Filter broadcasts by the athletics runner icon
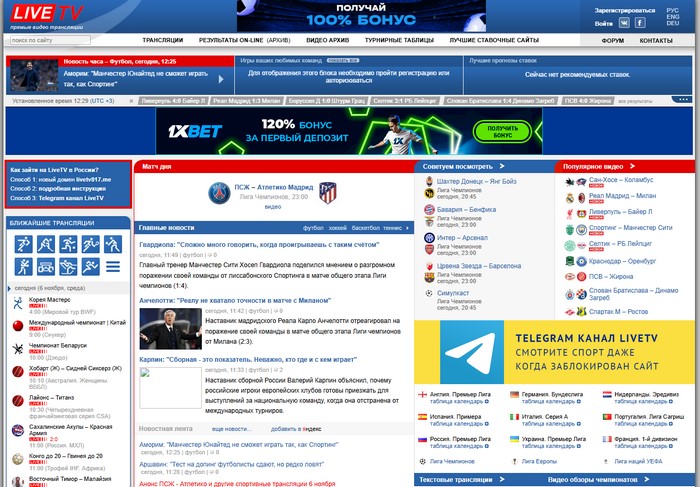 coord(91,266)
